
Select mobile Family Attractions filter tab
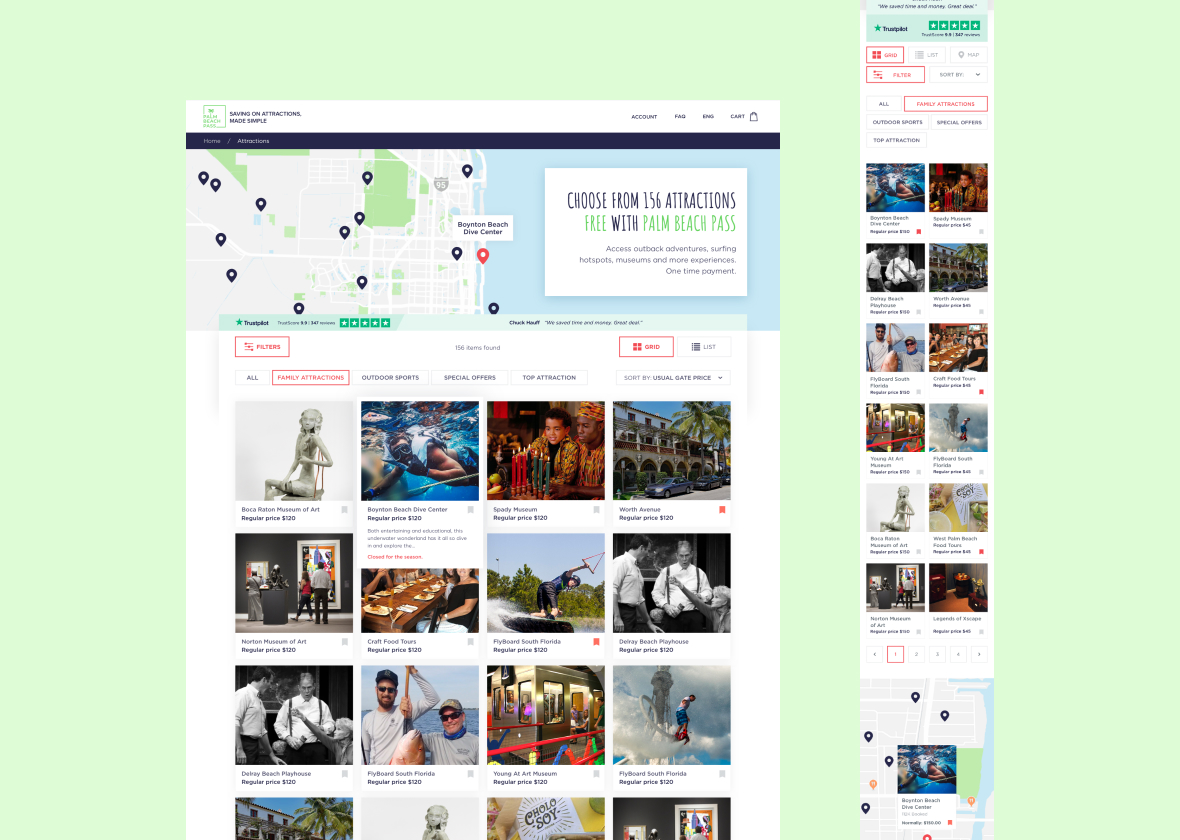(946, 104)
